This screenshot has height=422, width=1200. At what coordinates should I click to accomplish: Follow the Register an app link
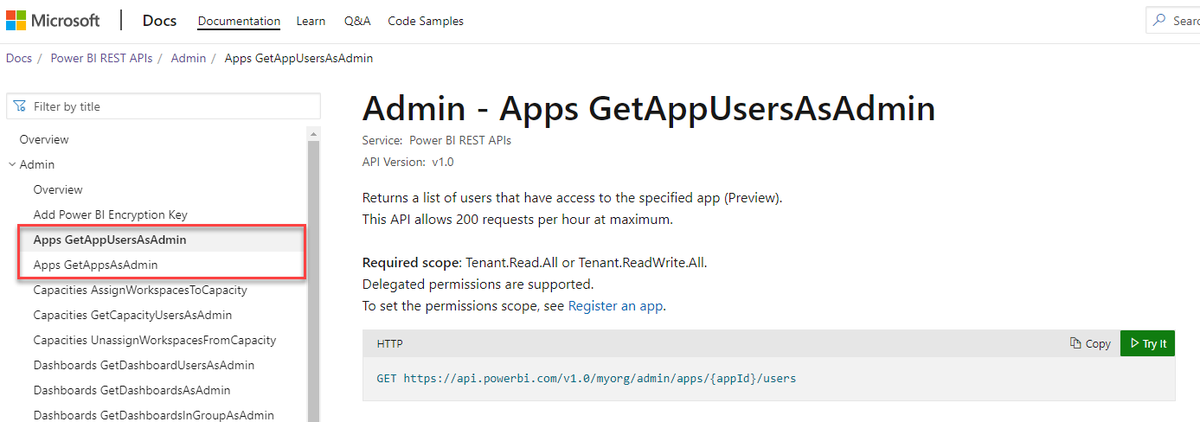(615, 306)
